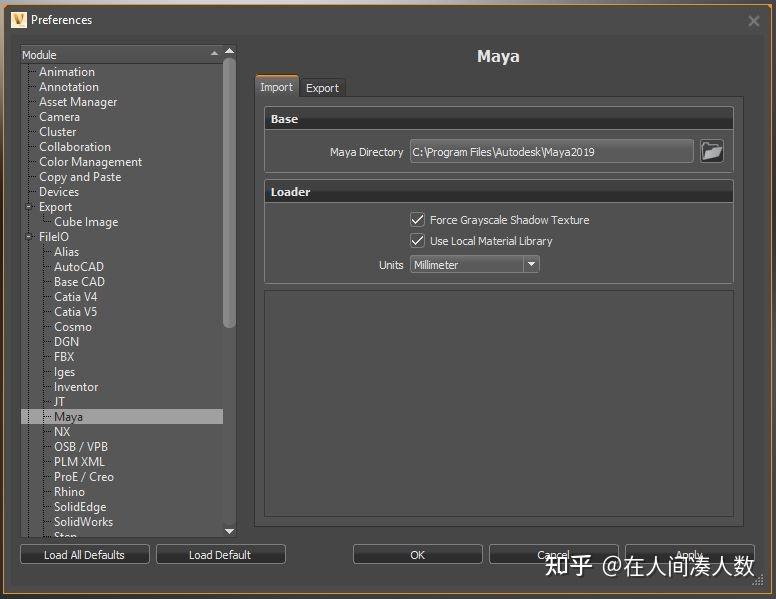776x599 pixels.
Task: Collapse the Export tree node
Action: tap(29, 206)
